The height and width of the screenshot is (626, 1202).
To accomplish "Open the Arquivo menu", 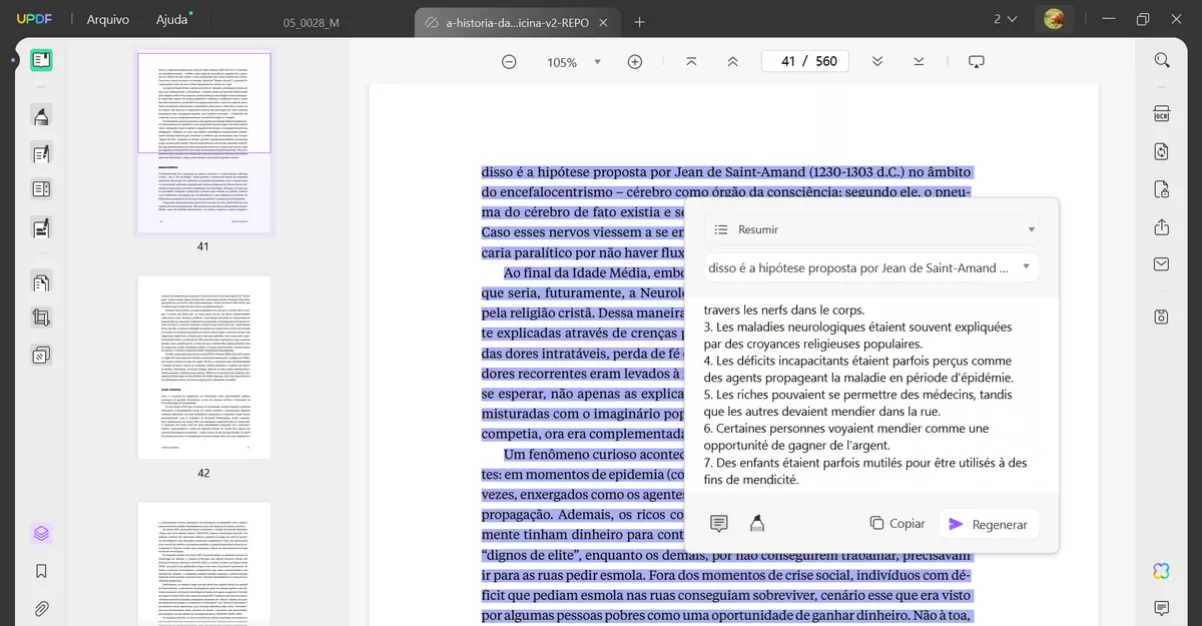I will pyautogui.click(x=108, y=19).
